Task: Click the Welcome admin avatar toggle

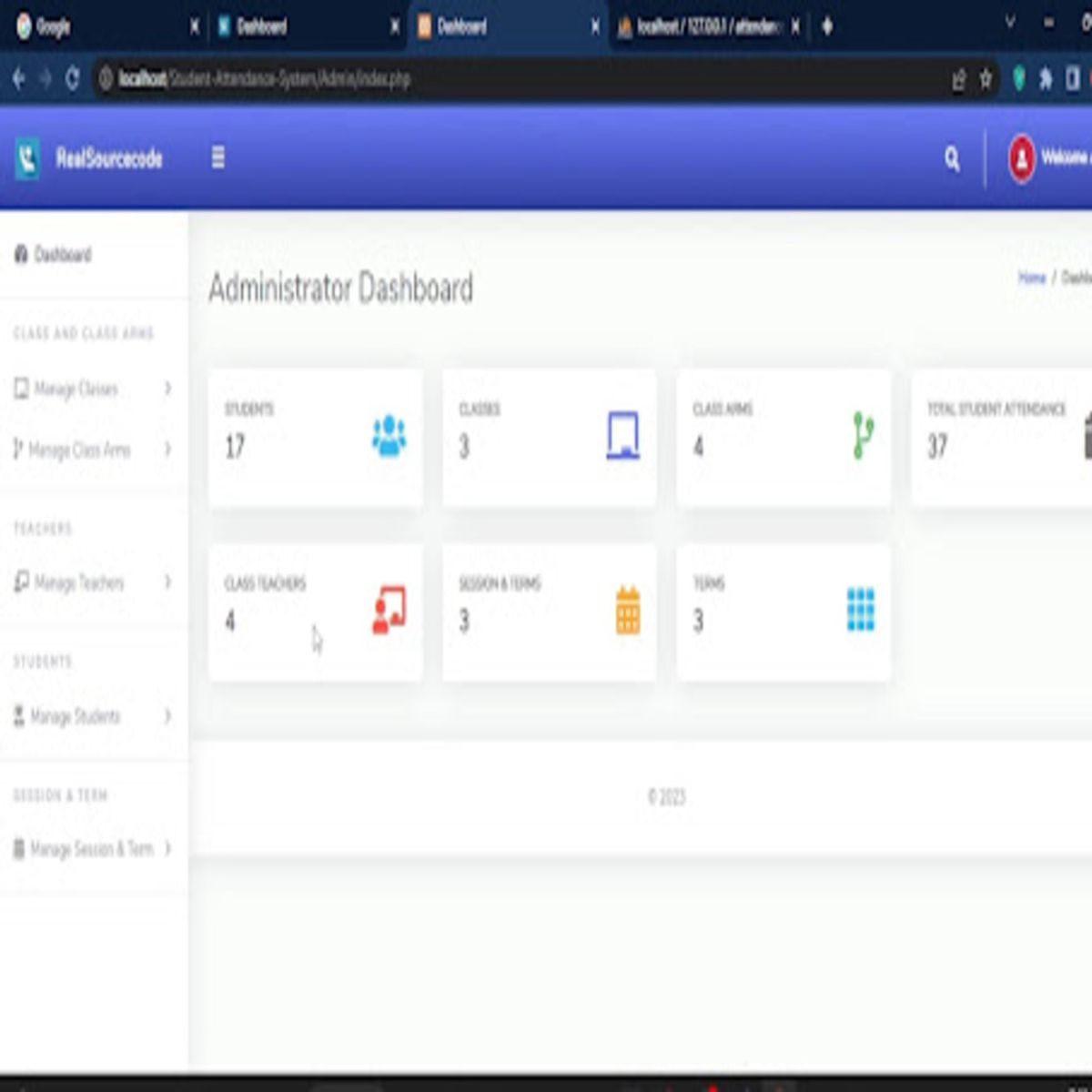Action: point(1023,156)
